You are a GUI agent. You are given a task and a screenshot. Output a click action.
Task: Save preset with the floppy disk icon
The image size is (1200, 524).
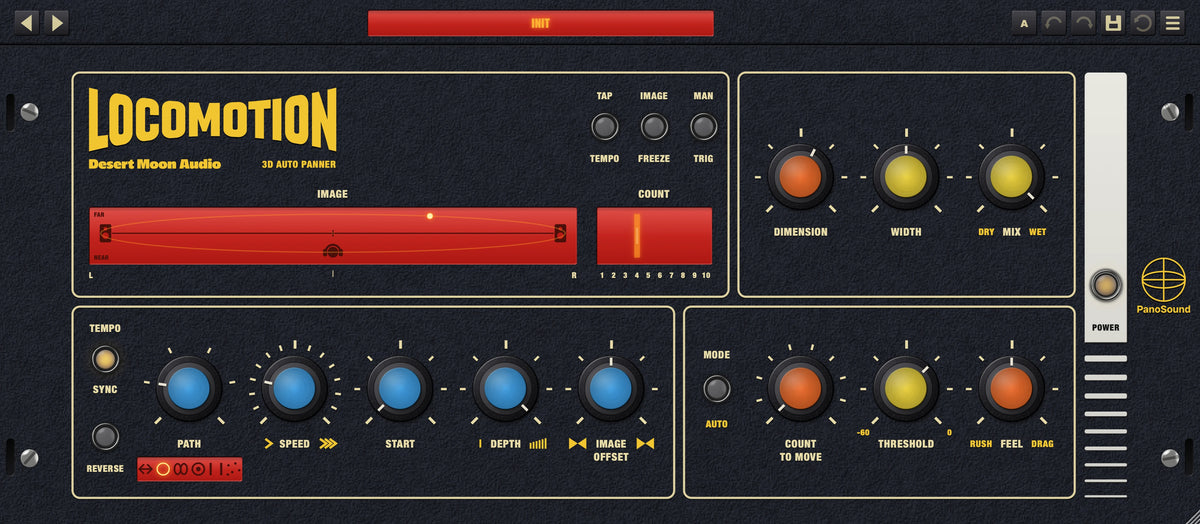click(1112, 22)
